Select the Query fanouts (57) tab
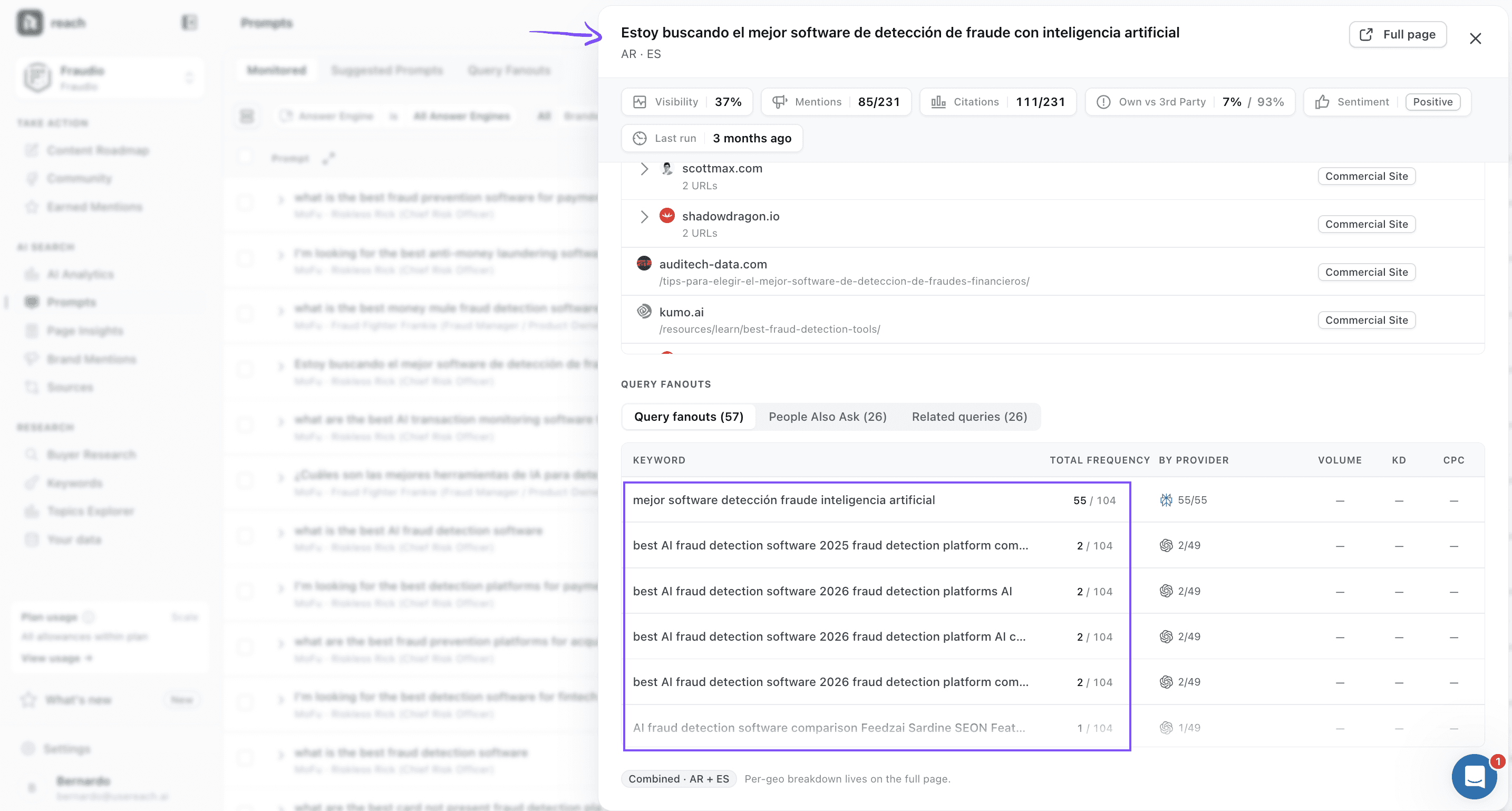 coord(689,417)
